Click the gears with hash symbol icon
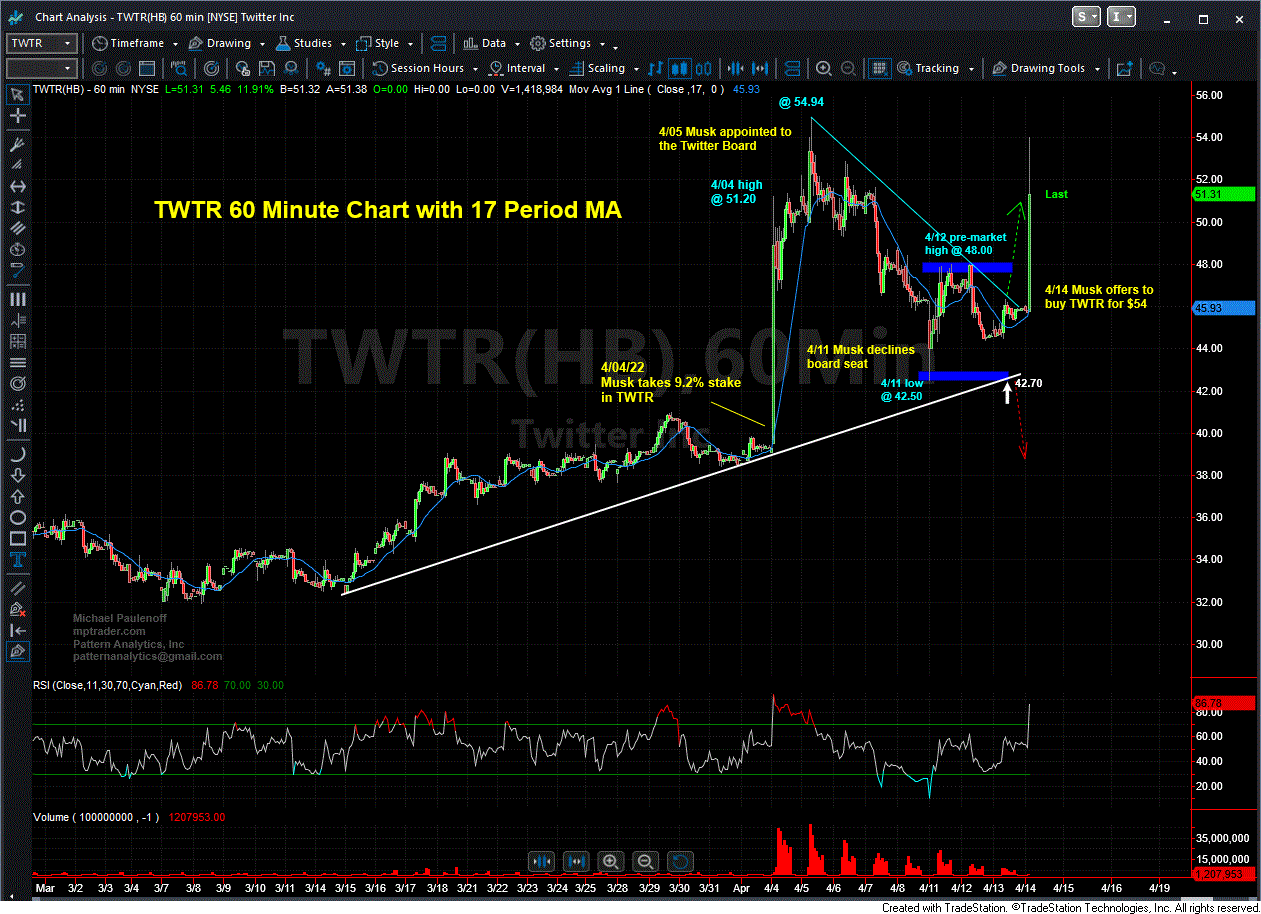This screenshot has height=914, width=1261. coord(323,68)
